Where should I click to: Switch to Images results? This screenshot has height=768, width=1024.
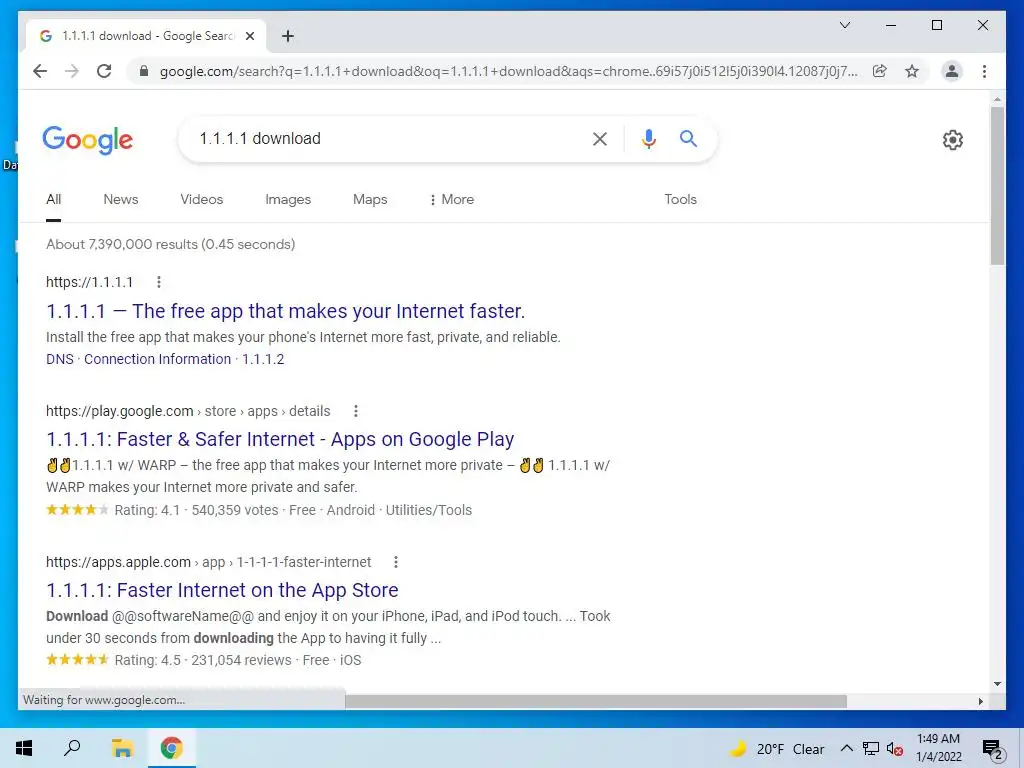288,199
